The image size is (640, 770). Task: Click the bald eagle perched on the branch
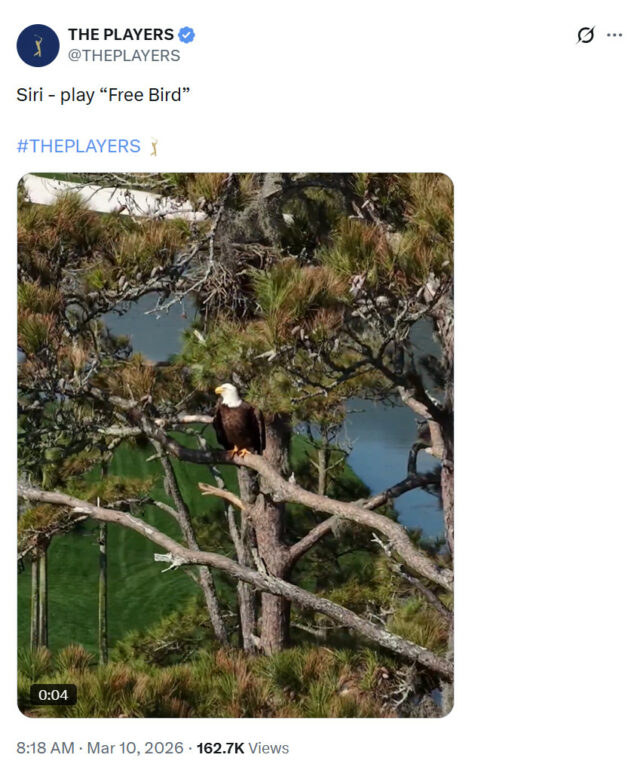coord(238,421)
